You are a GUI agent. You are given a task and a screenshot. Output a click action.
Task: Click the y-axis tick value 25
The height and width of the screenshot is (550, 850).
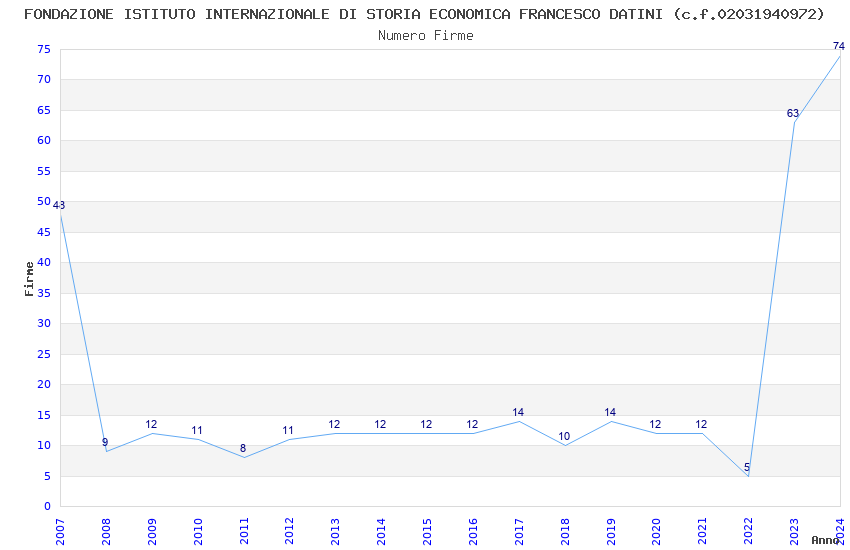[x=44, y=354]
